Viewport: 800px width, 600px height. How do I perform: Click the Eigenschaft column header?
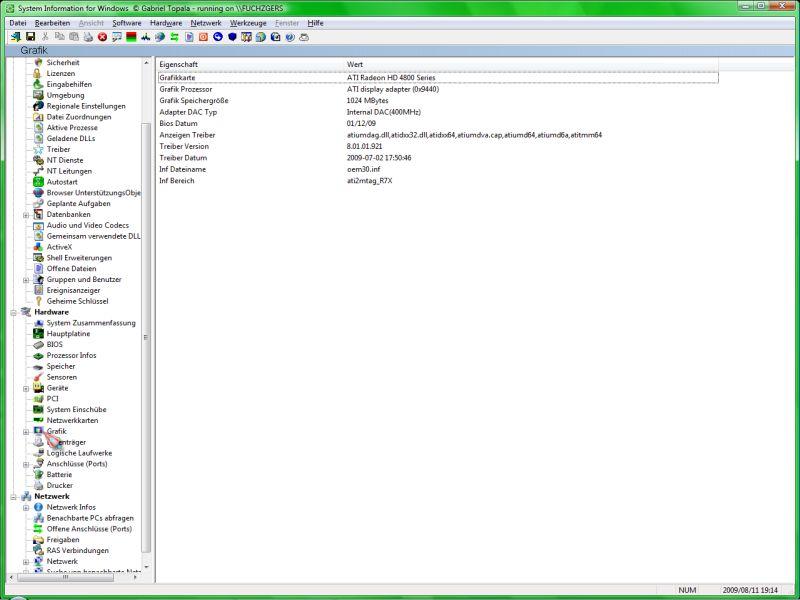coord(250,64)
